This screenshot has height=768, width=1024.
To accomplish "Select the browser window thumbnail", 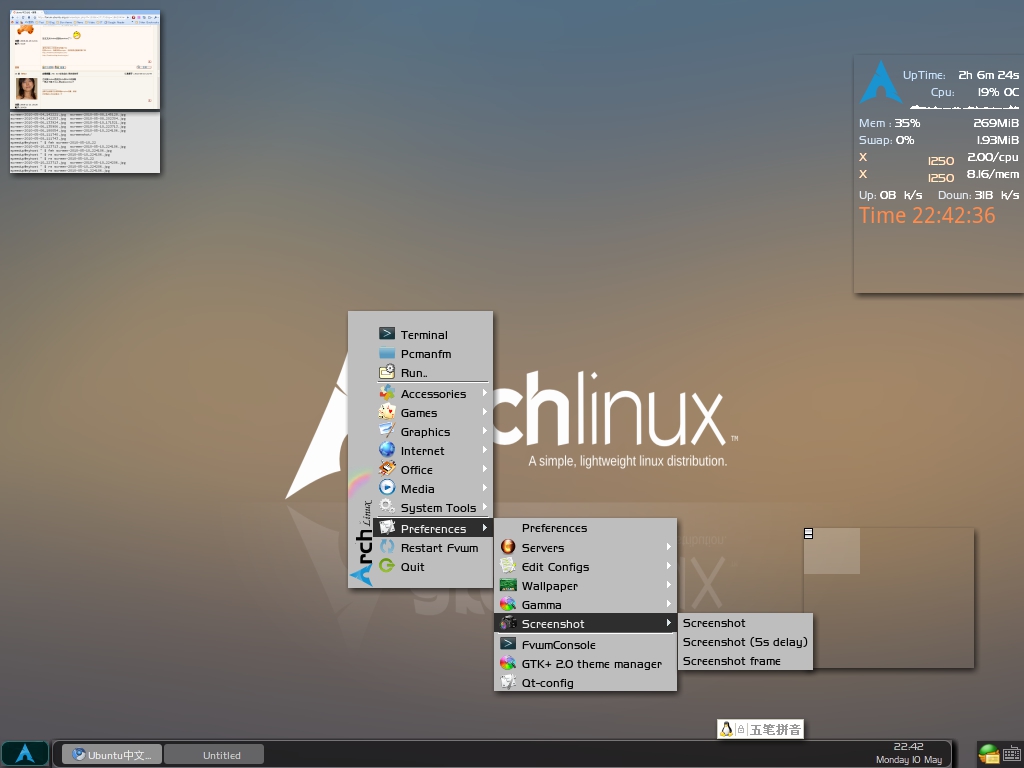I will click(85, 59).
